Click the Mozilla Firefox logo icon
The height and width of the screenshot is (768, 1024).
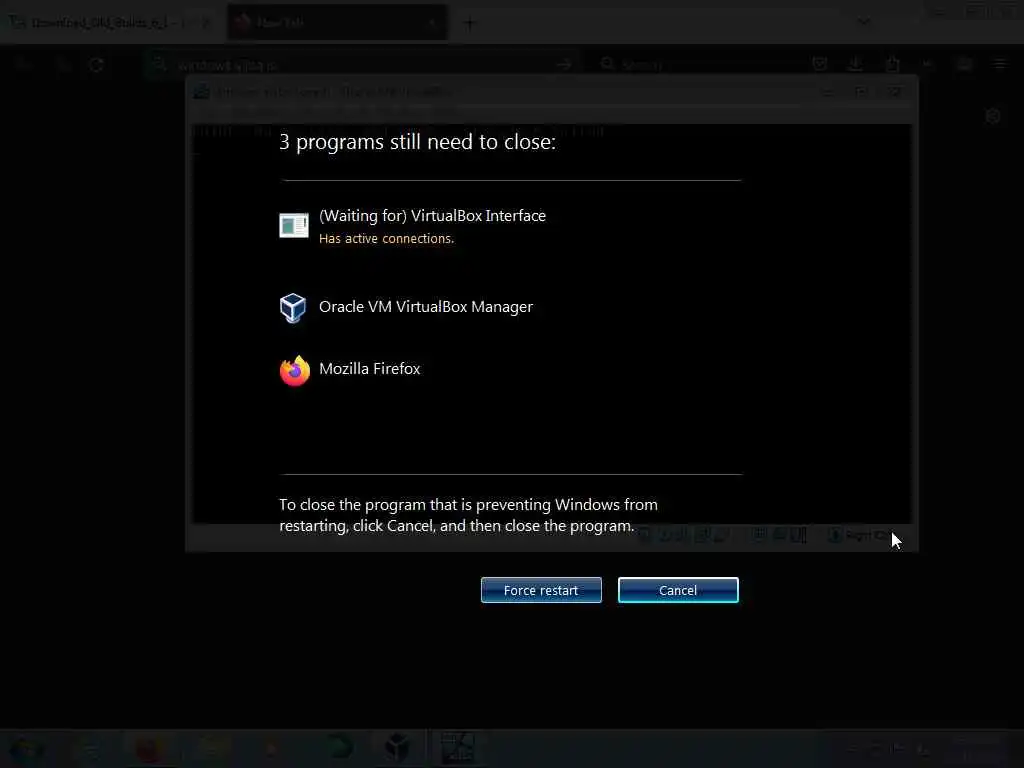click(x=295, y=370)
